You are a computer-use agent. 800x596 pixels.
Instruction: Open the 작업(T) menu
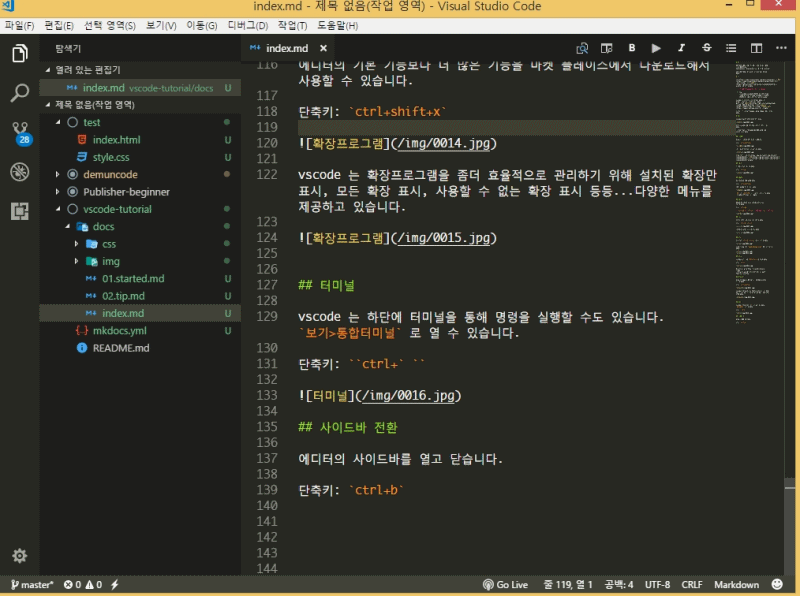[292, 26]
